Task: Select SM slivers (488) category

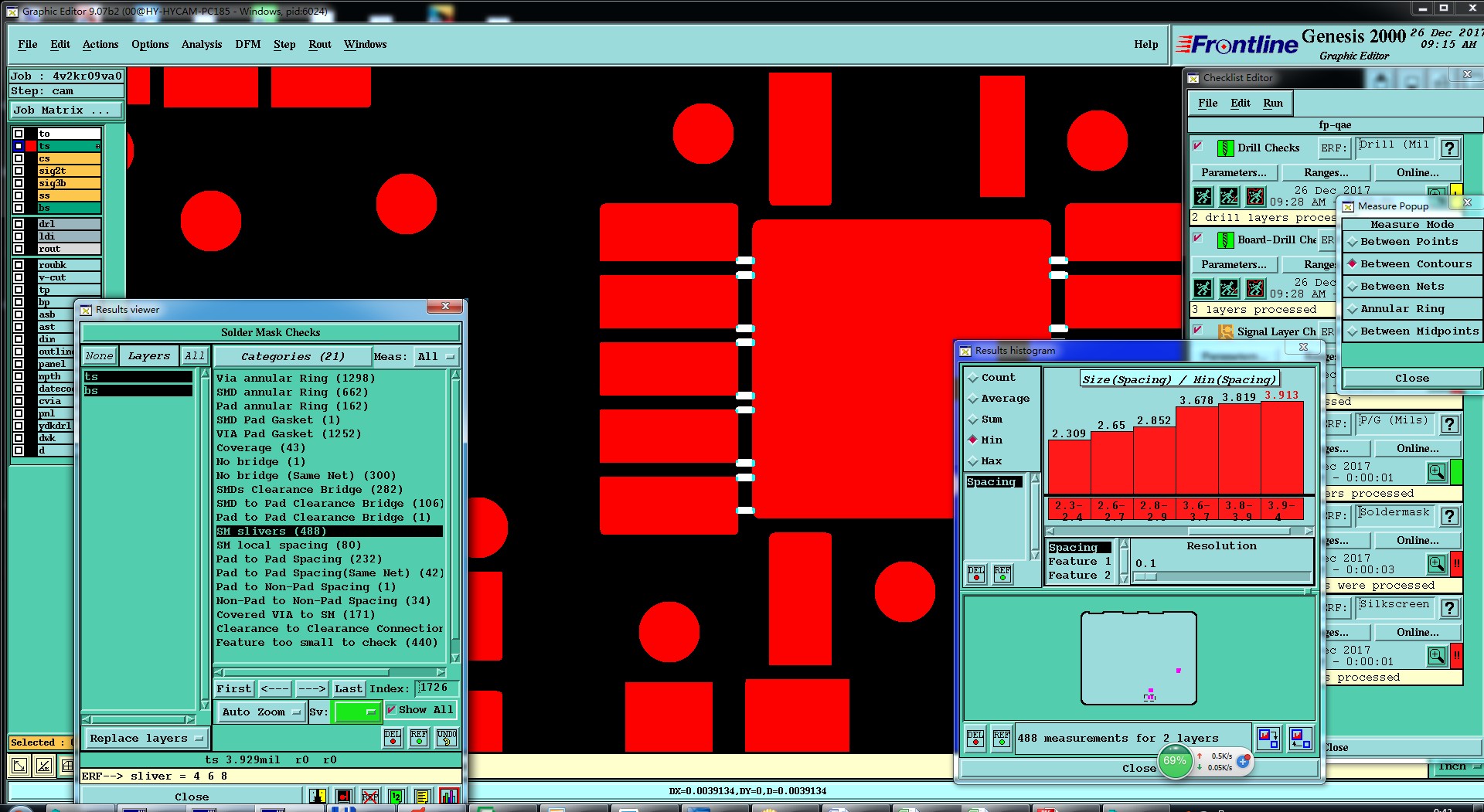Action: (x=329, y=532)
